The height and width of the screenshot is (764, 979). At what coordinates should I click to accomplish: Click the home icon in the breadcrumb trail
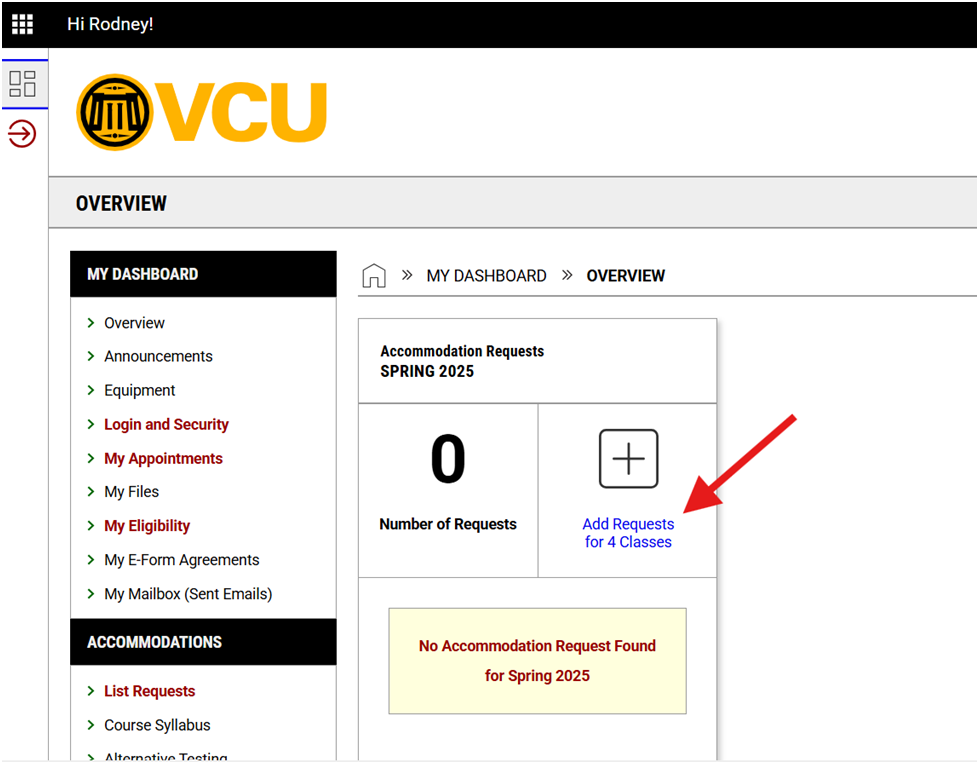click(373, 275)
